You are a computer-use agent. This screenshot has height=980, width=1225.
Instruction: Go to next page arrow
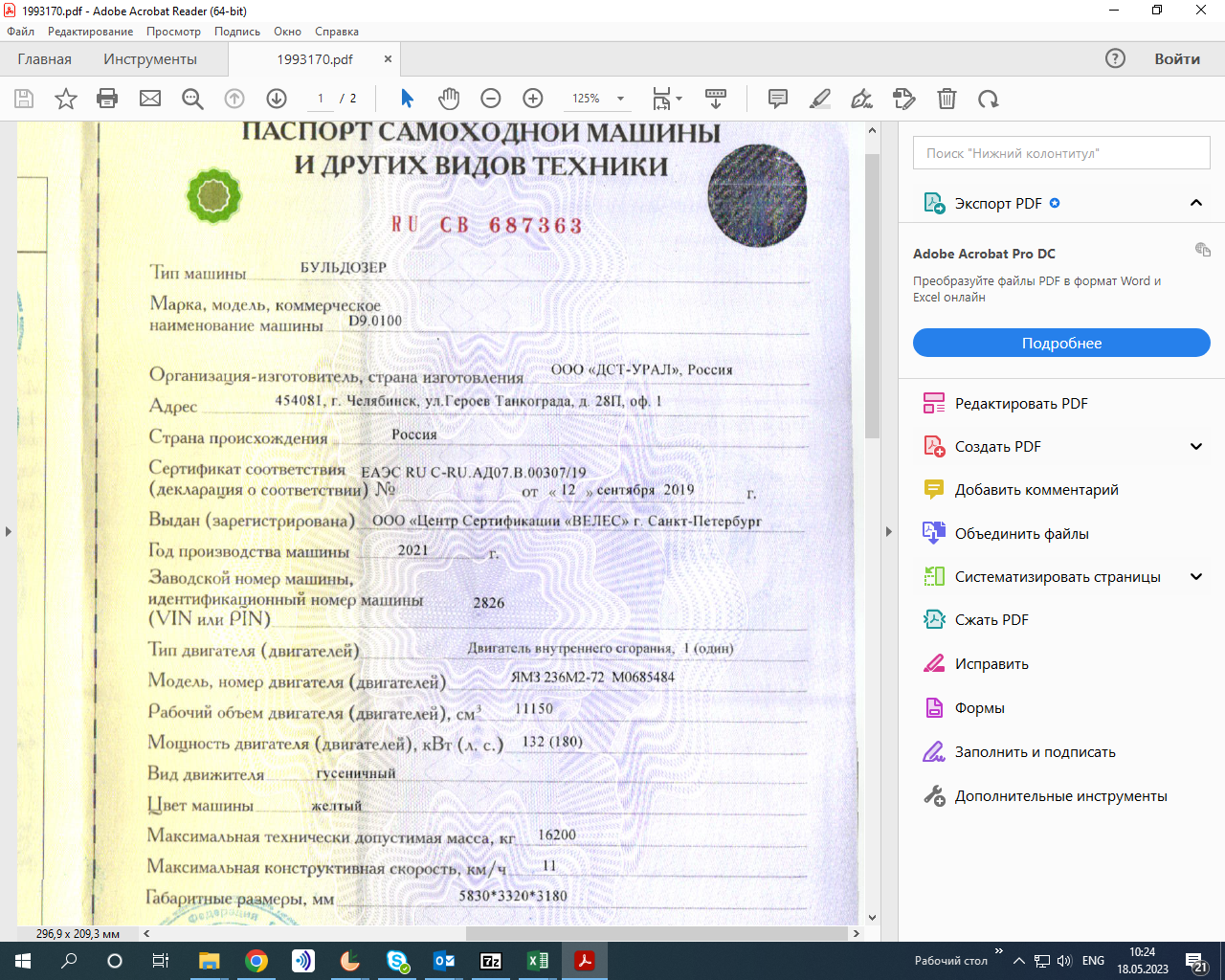277,99
